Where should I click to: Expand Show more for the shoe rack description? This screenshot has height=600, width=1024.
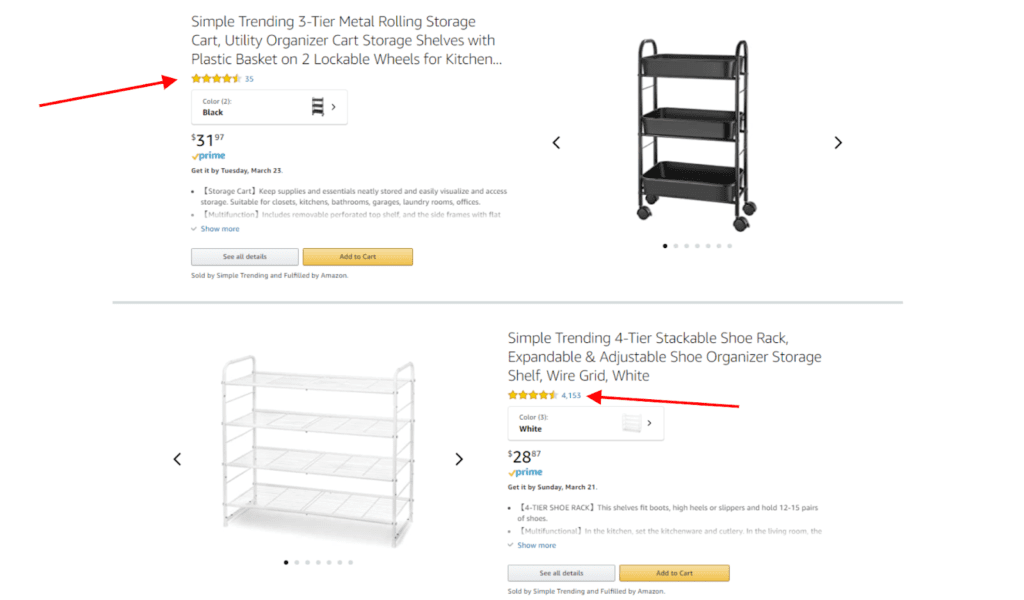[x=533, y=545]
